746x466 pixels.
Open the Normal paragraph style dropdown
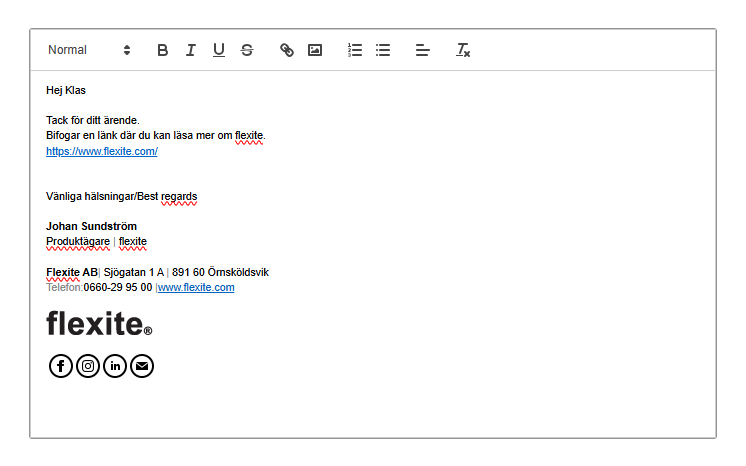(89, 50)
